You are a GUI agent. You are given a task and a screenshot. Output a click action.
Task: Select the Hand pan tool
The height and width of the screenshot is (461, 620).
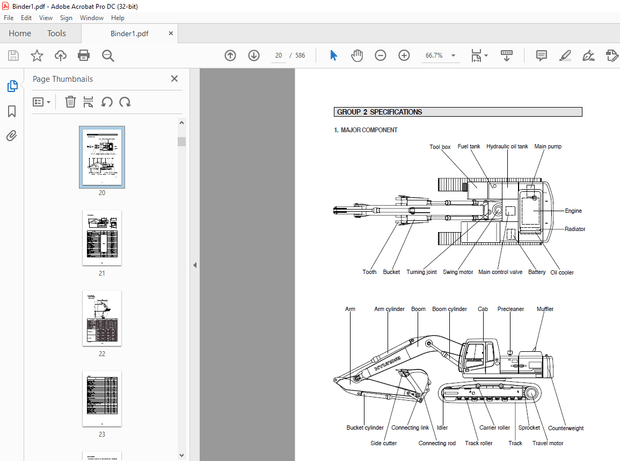click(x=357, y=55)
